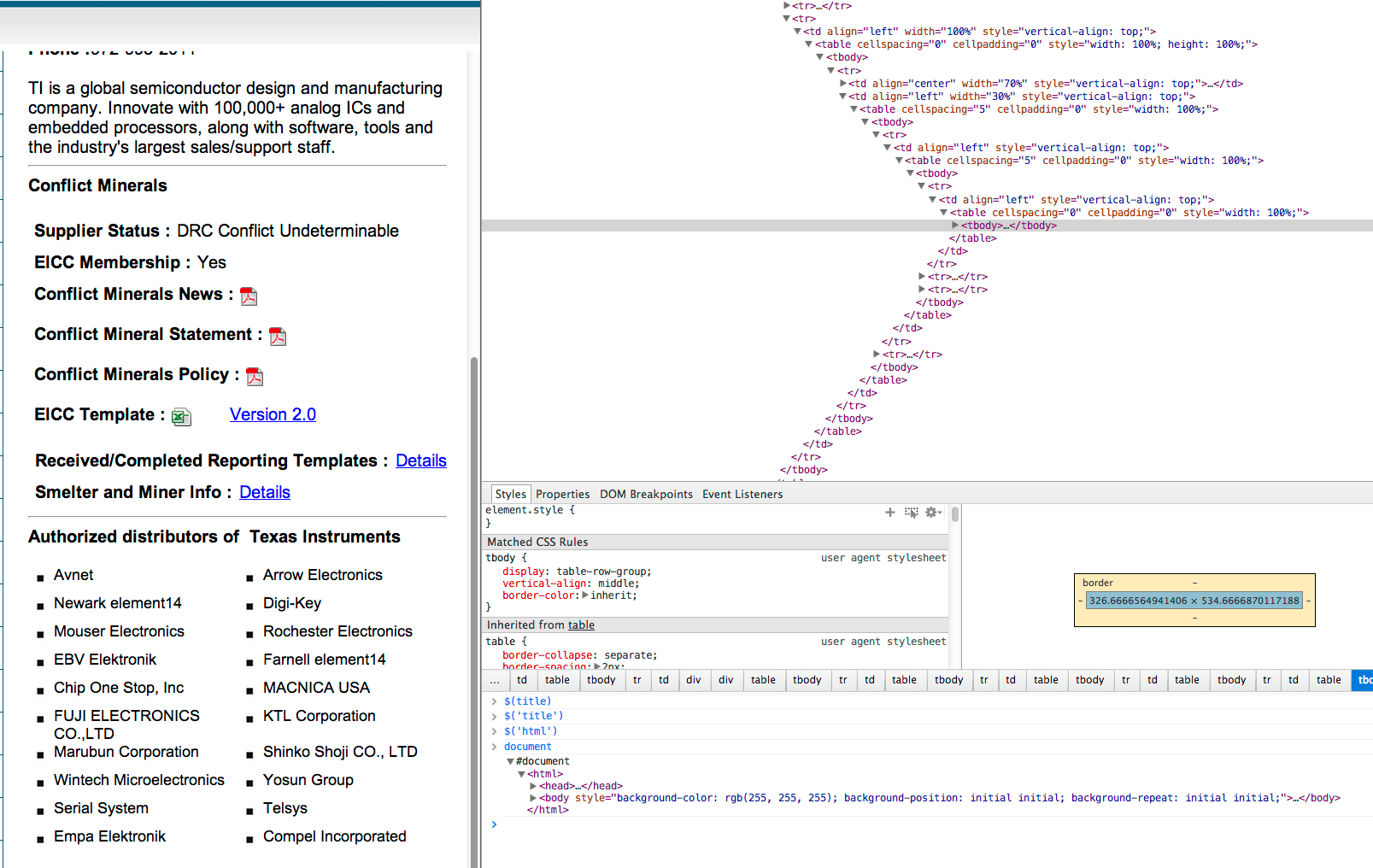This screenshot has width=1373, height=868.
Task: Open Details link for Received/Completed Reporting Templates
Action: click(x=420, y=460)
